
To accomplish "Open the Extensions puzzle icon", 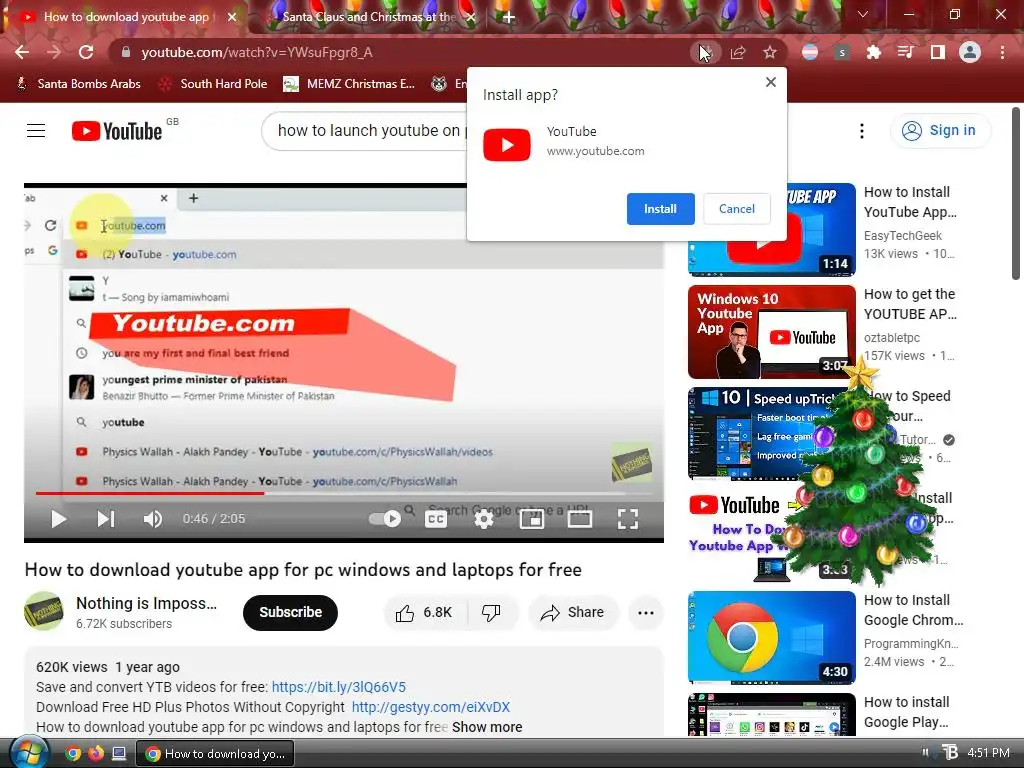I will [x=874, y=52].
